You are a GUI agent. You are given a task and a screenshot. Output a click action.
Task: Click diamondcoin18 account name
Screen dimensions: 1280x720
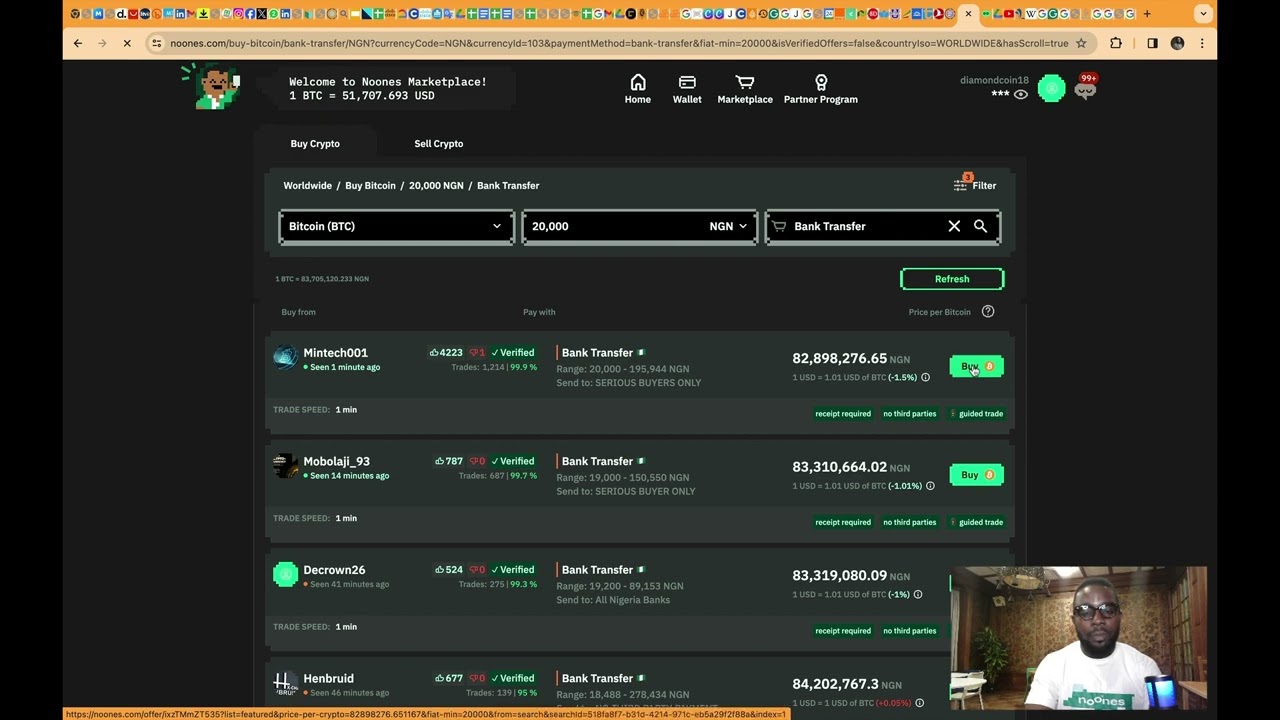(x=994, y=80)
